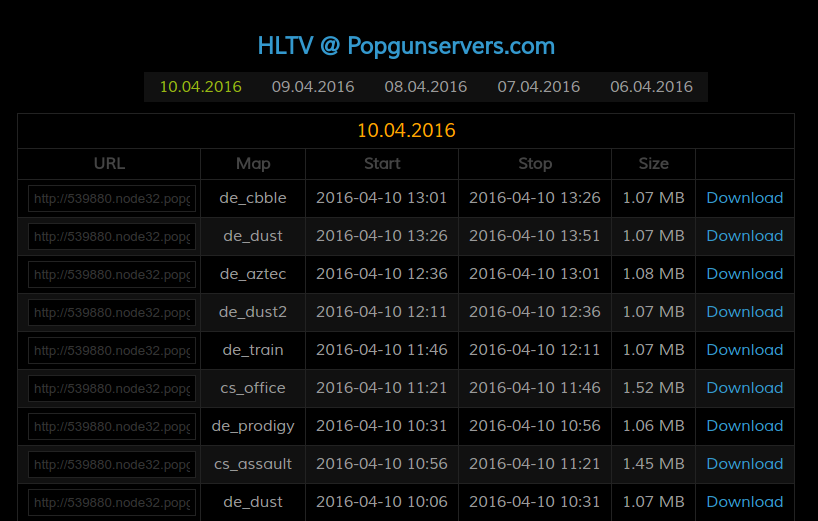This screenshot has width=818, height=521.
Task: Click the URL column header
Action: tap(109, 164)
